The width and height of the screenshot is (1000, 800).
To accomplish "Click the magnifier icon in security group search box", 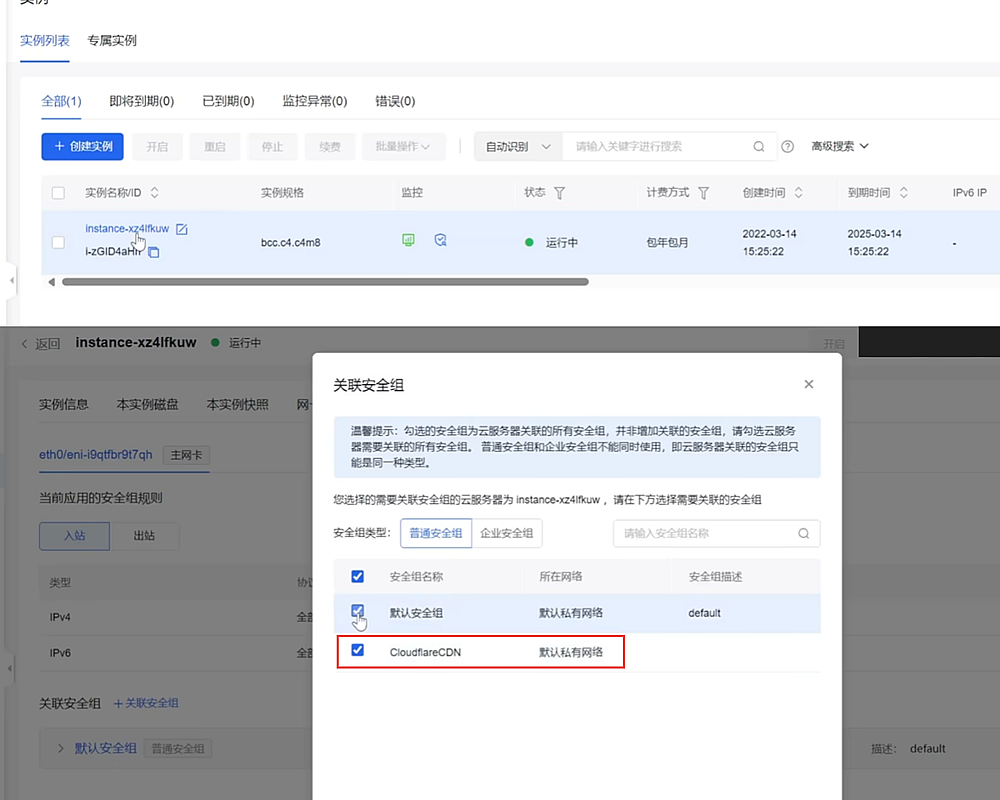I will [803, 533].
